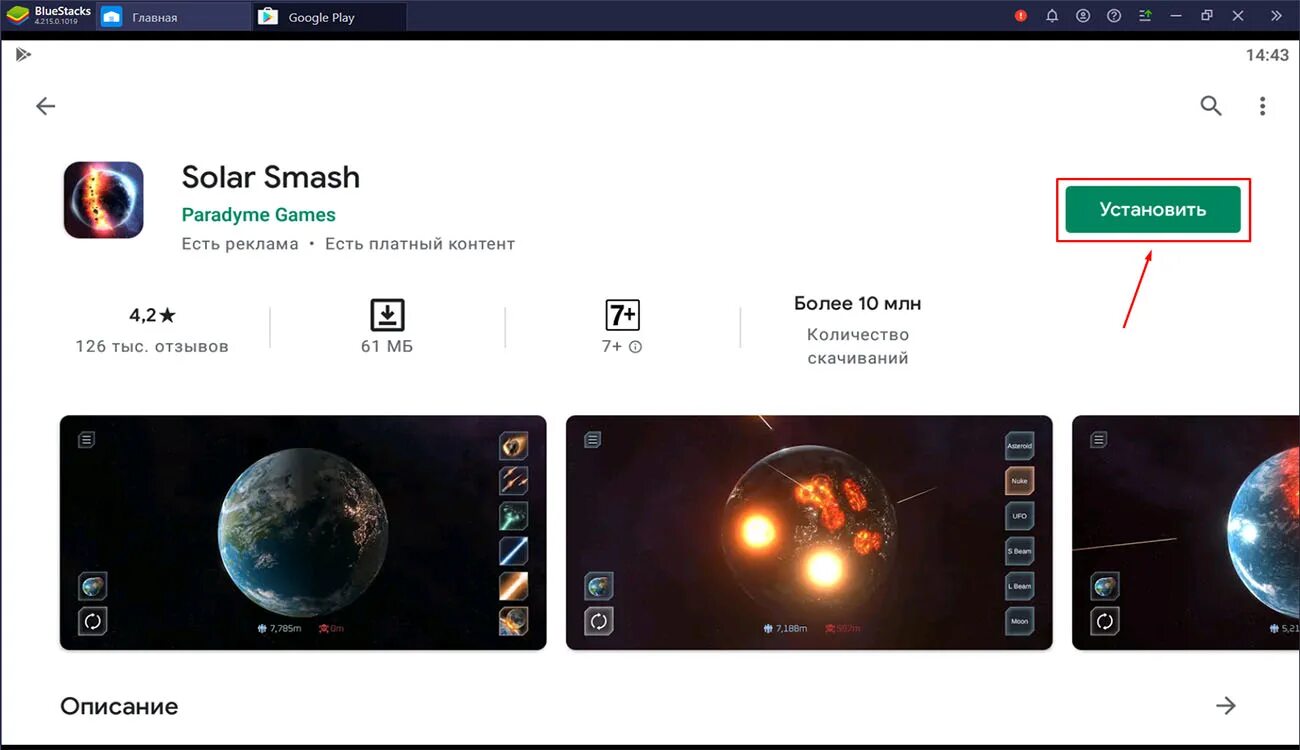Click the BlueStacks logo
This screenshot has width=1300, height=750.
click(17, 16)
